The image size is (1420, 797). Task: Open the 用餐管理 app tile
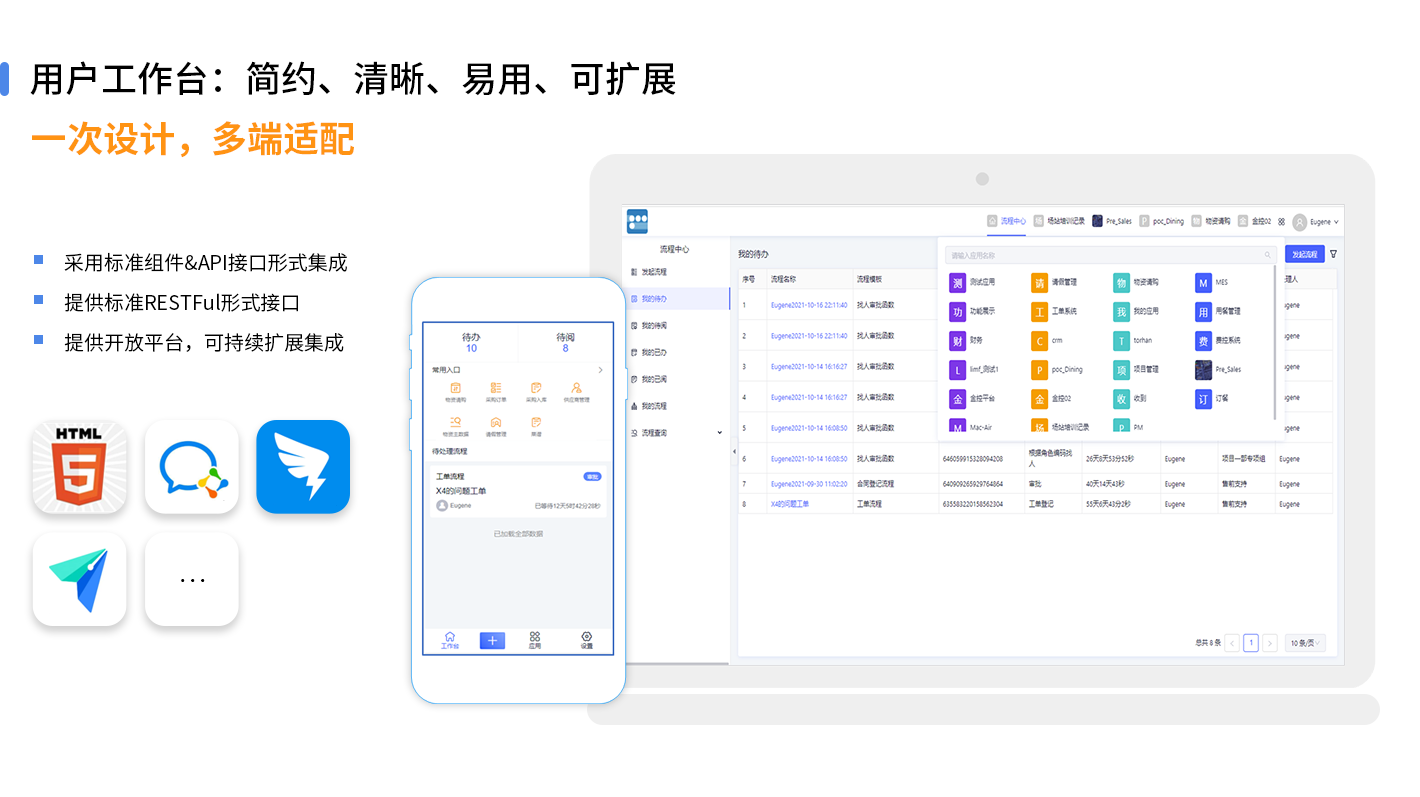1219,312
